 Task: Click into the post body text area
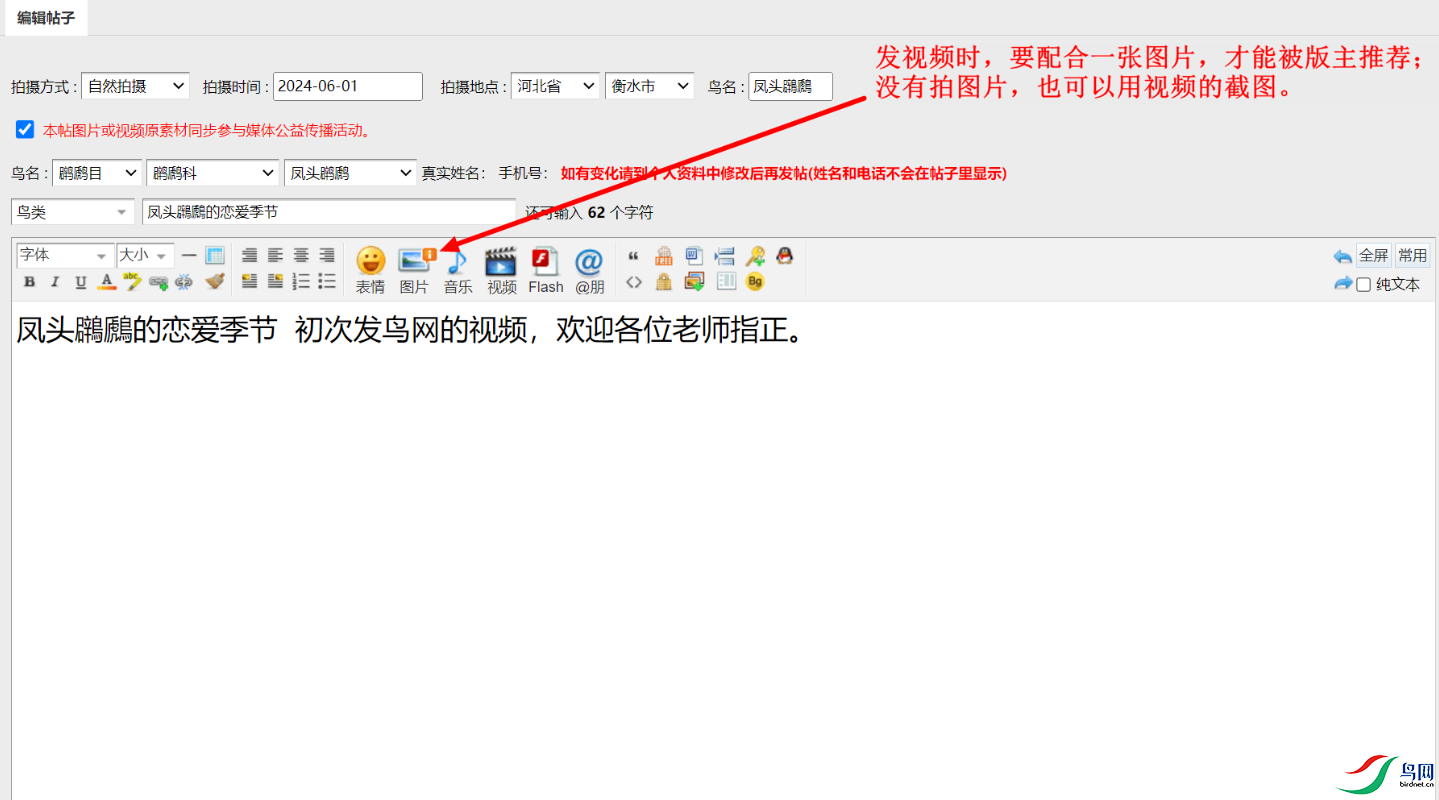pyautogui.click(x=723, y=550)
